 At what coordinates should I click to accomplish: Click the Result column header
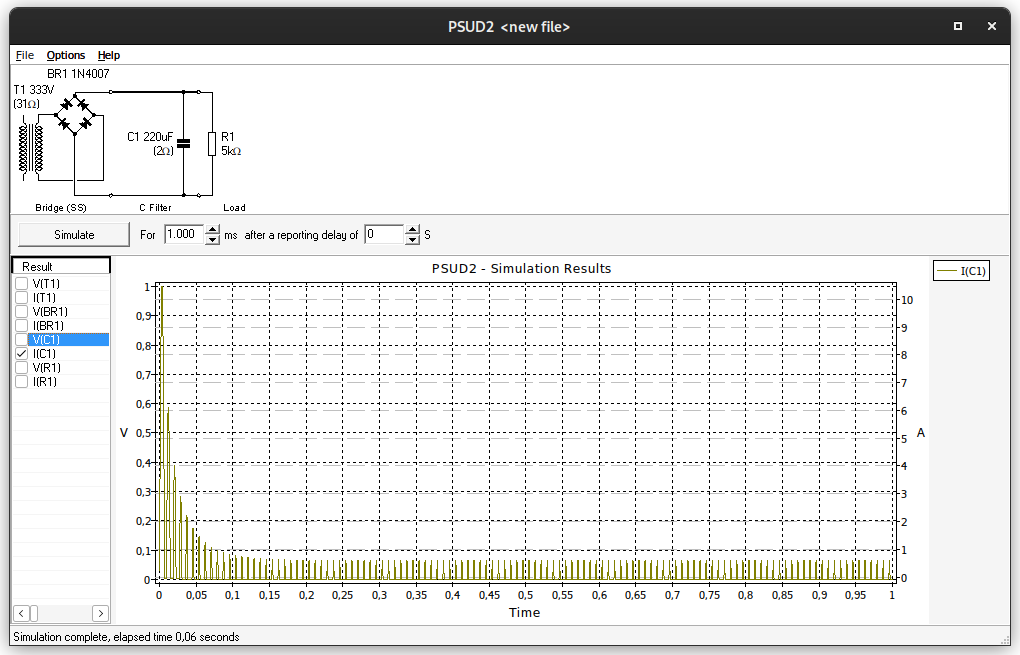point(61,266)
